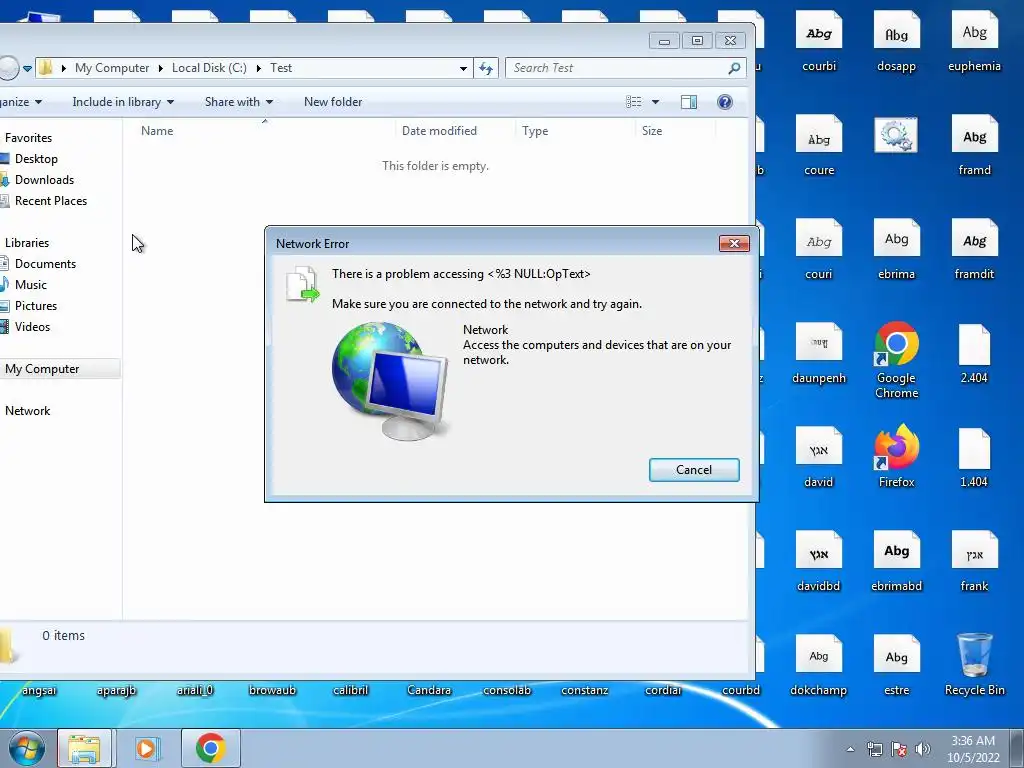Close the Network Error dialog

734,244
